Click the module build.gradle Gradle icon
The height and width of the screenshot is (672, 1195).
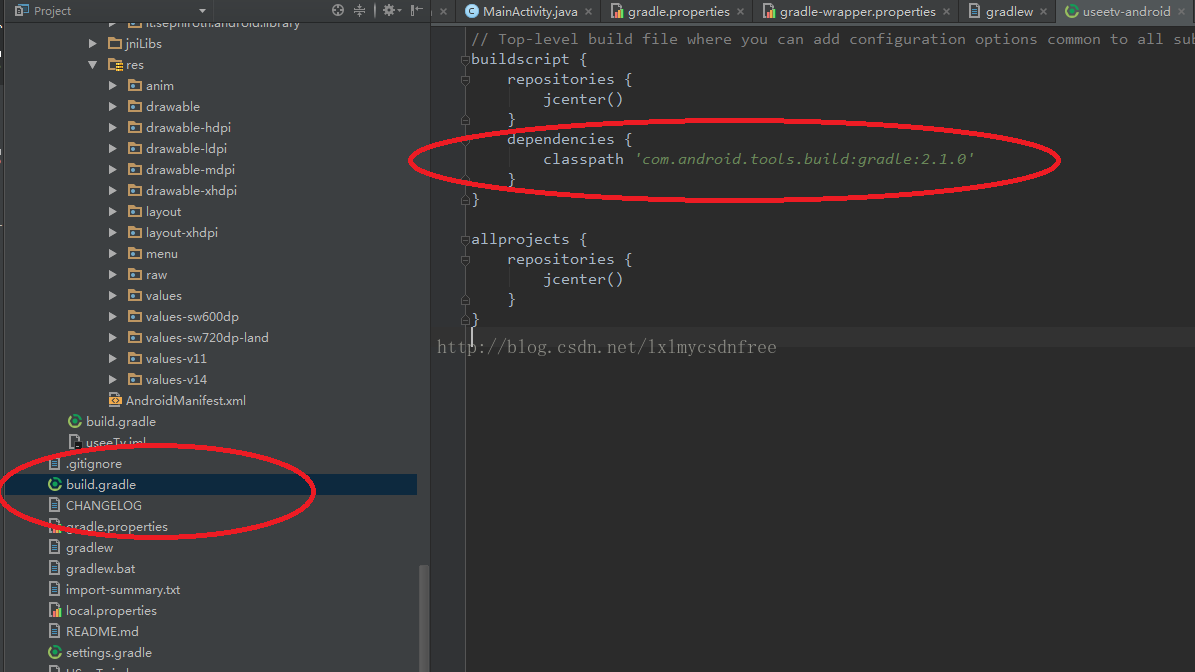click(x=75, y=421)
